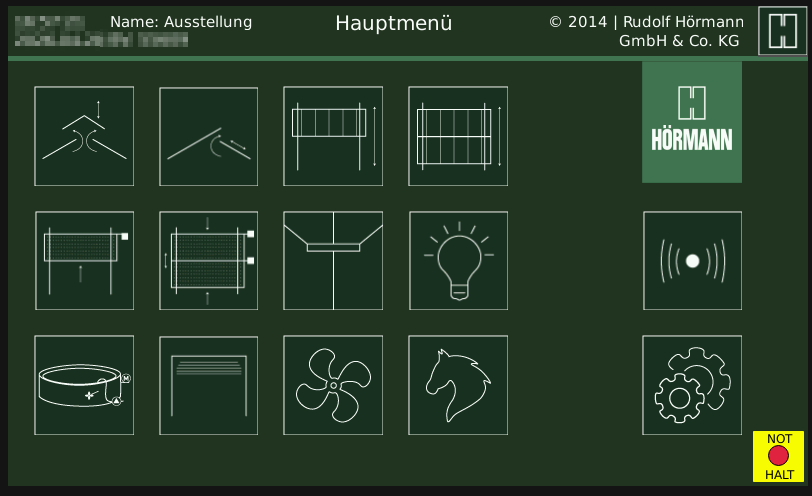Open the double wind net tile
The height and width of the screenshot is (496, 812).
[209, 260]
